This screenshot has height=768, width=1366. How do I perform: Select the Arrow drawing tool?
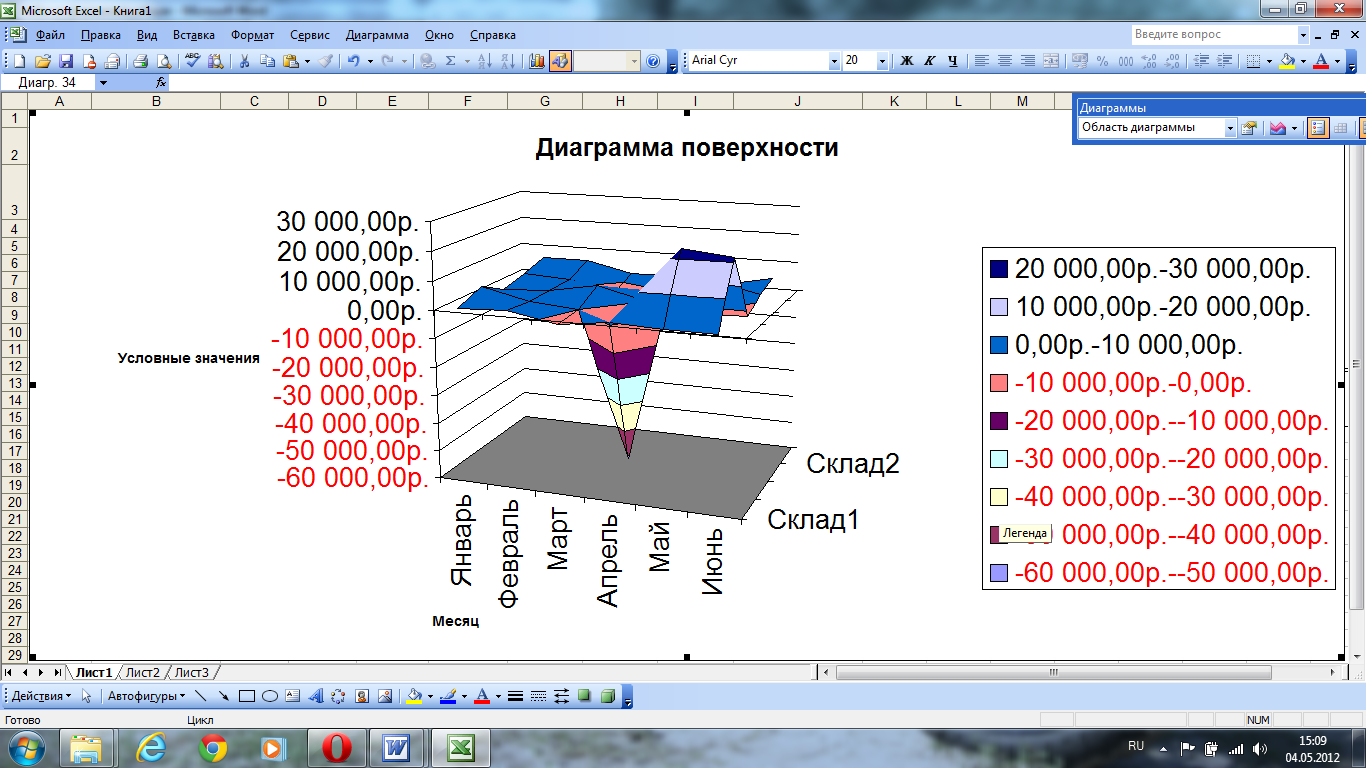[x=223, y=696]
